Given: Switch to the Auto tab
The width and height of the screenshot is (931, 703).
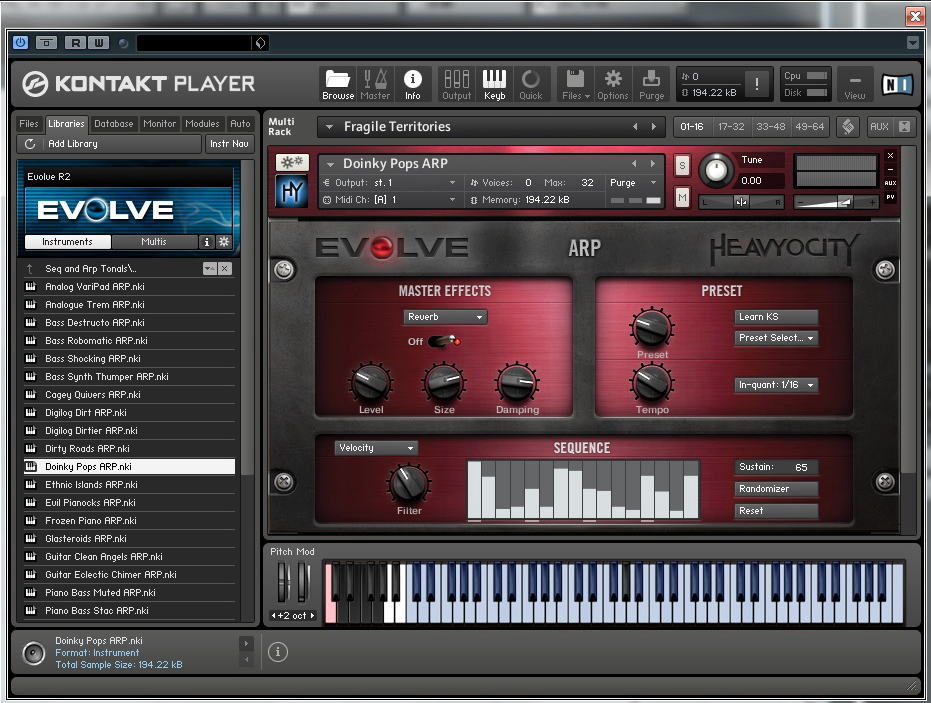Looking at the screenshot, I should click(240, 124).
